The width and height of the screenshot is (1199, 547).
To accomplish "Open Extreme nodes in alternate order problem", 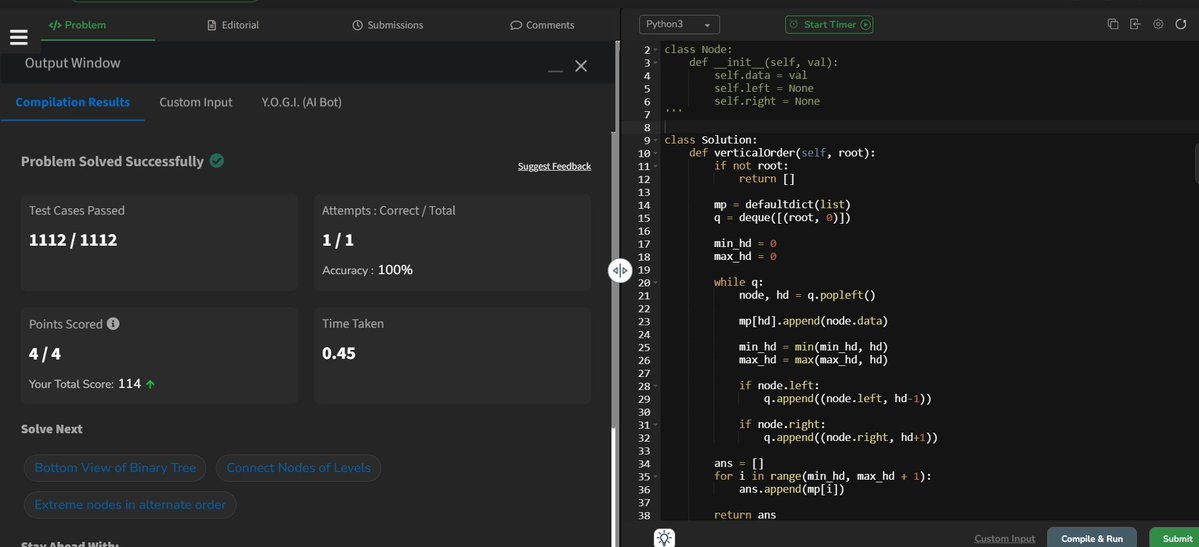I will (x=130, y=504).
